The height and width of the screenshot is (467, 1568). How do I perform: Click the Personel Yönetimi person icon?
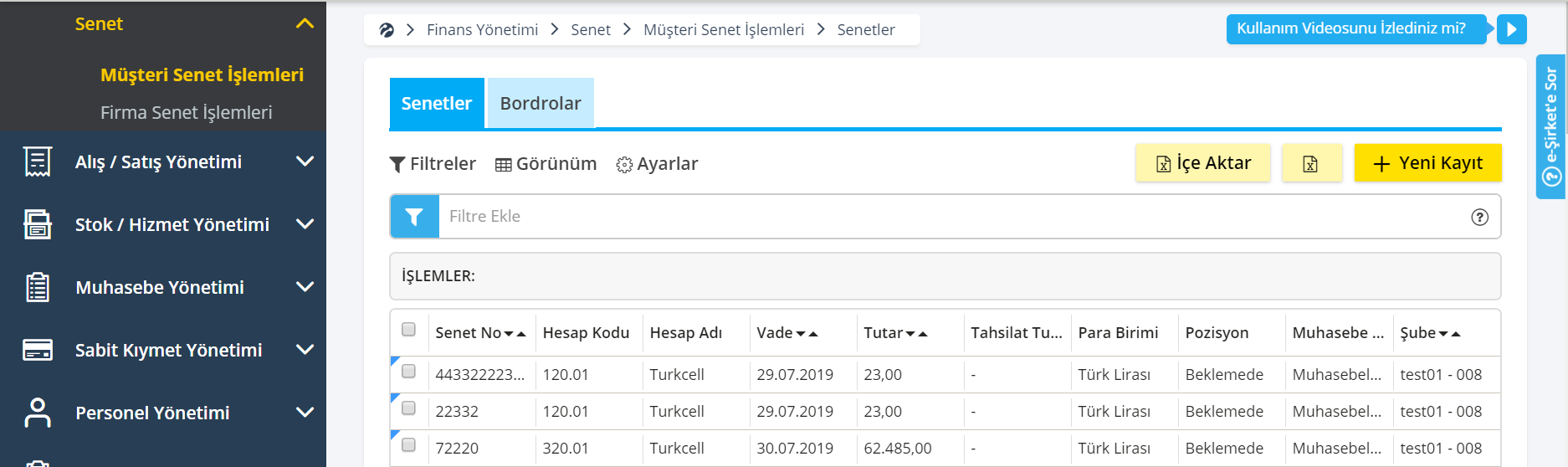tap(38, 413)
